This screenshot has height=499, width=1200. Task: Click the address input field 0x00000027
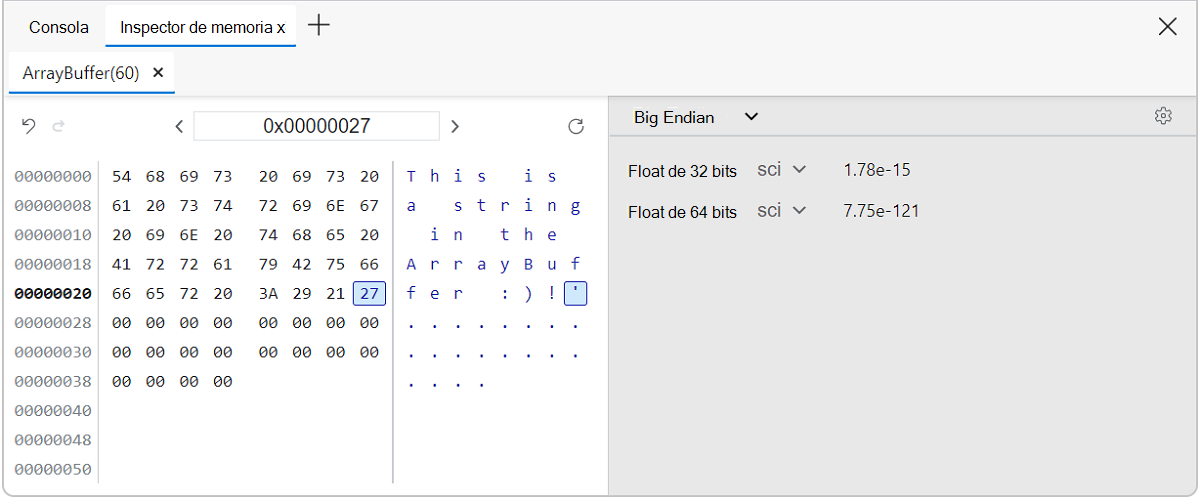point(316,126)
